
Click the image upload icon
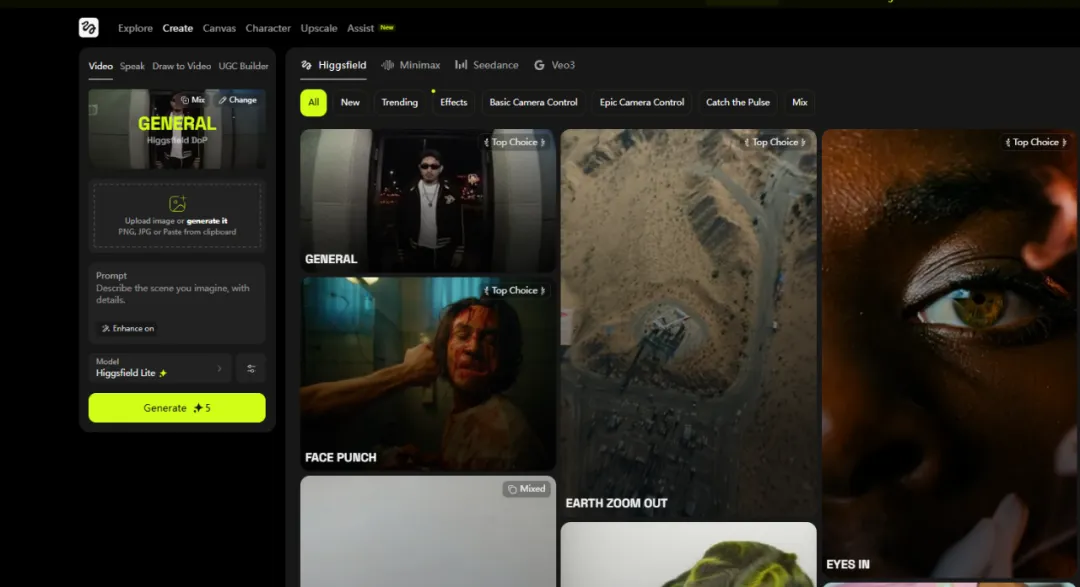point(177,204)
